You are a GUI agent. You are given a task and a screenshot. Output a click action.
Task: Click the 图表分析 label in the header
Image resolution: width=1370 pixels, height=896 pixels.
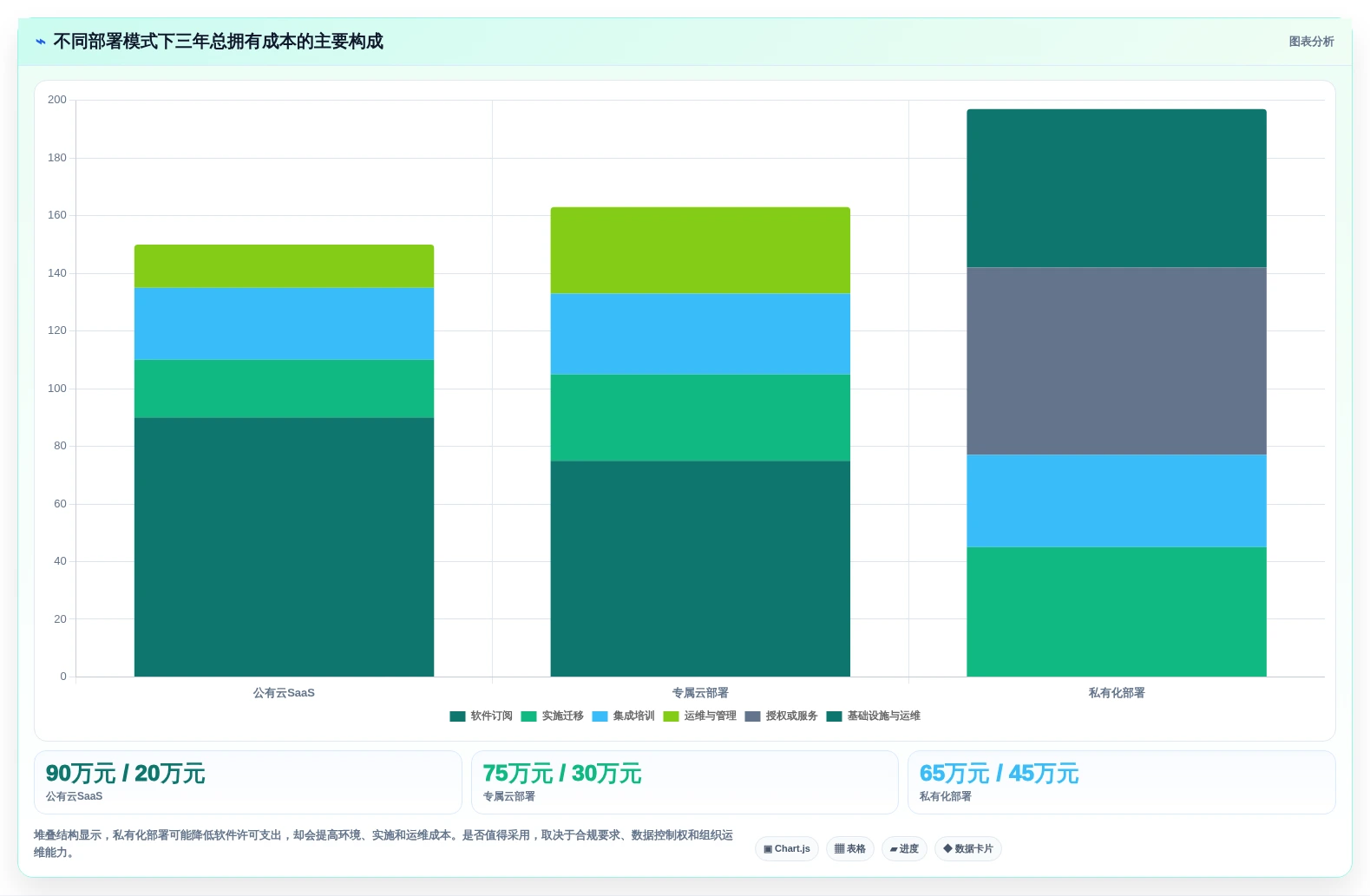1311,42
